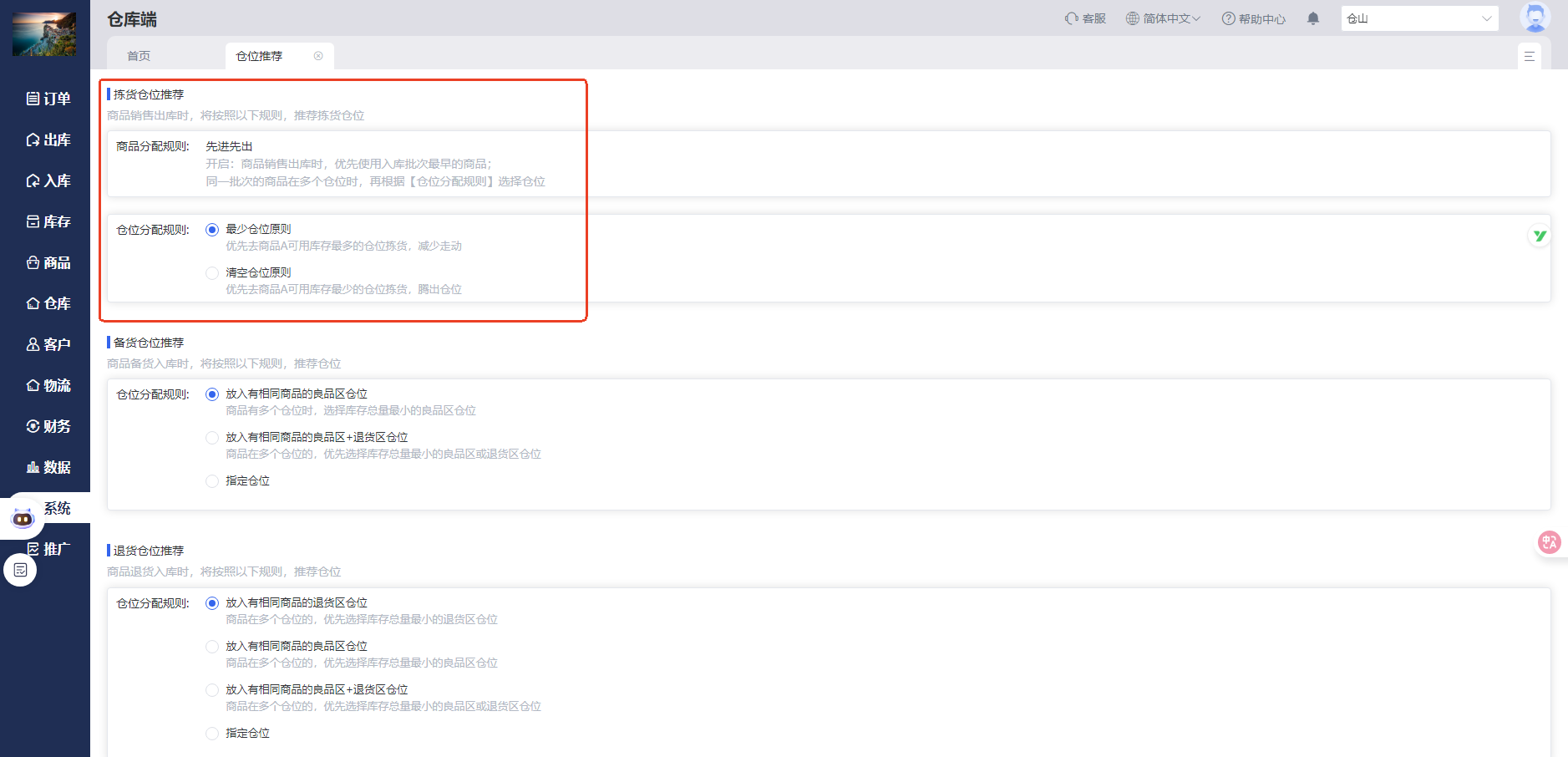
Task: Select 指定仓位 under 备货仓位推荐
Action: (x=212, y=481)
